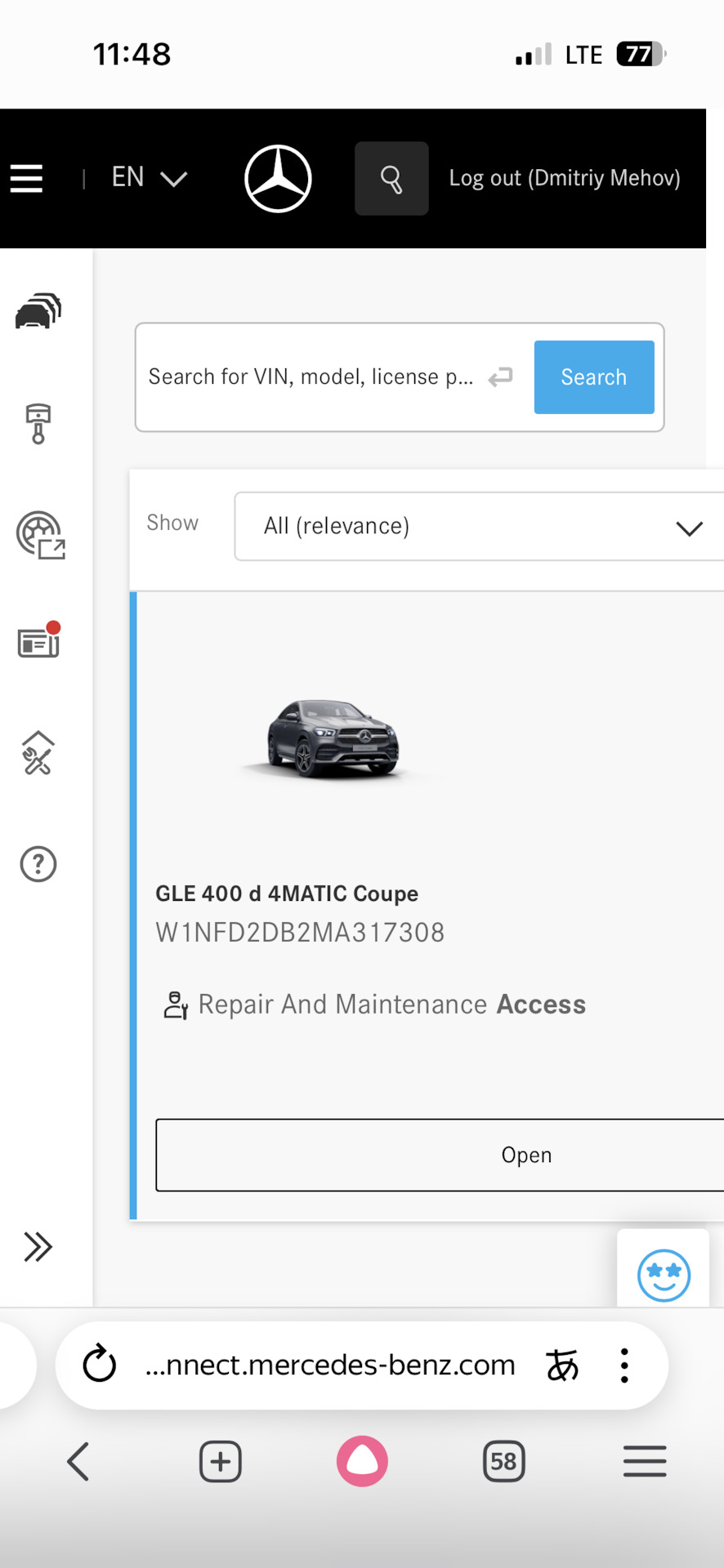Image resolution: width=724 pixels, height=1568 pixels.
Task: Open the EN language dropdown
Action: pos(147,178)
